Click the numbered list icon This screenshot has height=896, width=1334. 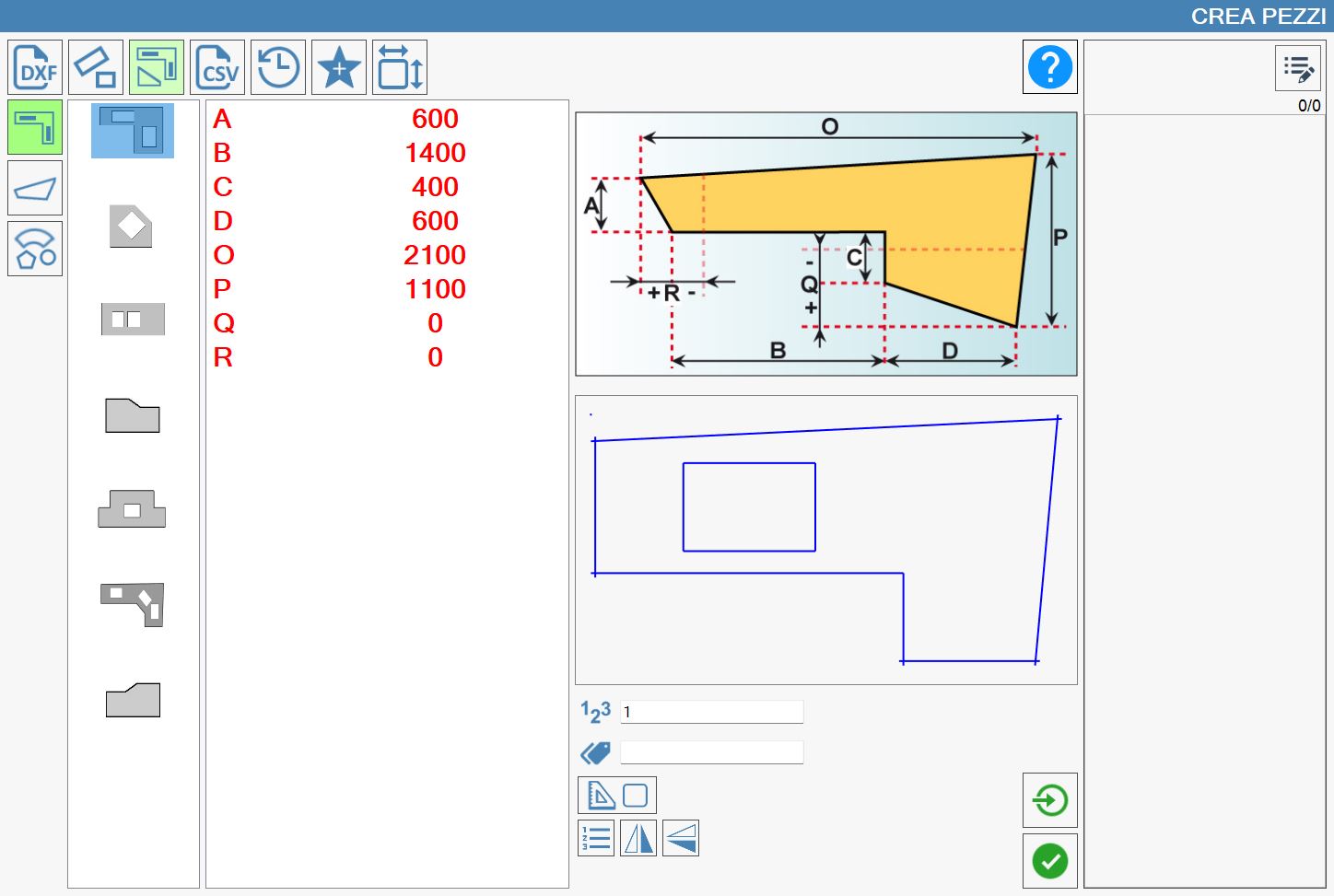[x=596, y=838]
